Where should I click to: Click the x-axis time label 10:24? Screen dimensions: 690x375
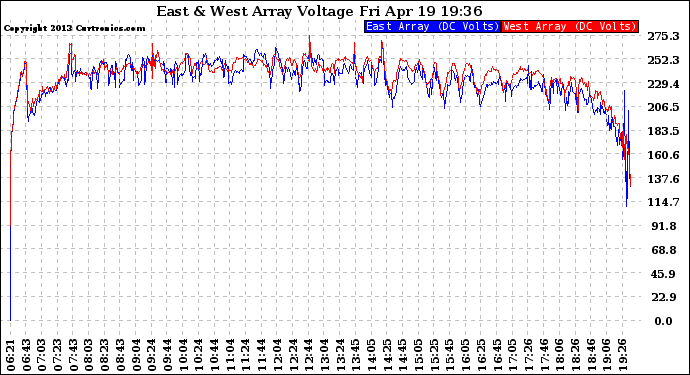tap(198, 355)
